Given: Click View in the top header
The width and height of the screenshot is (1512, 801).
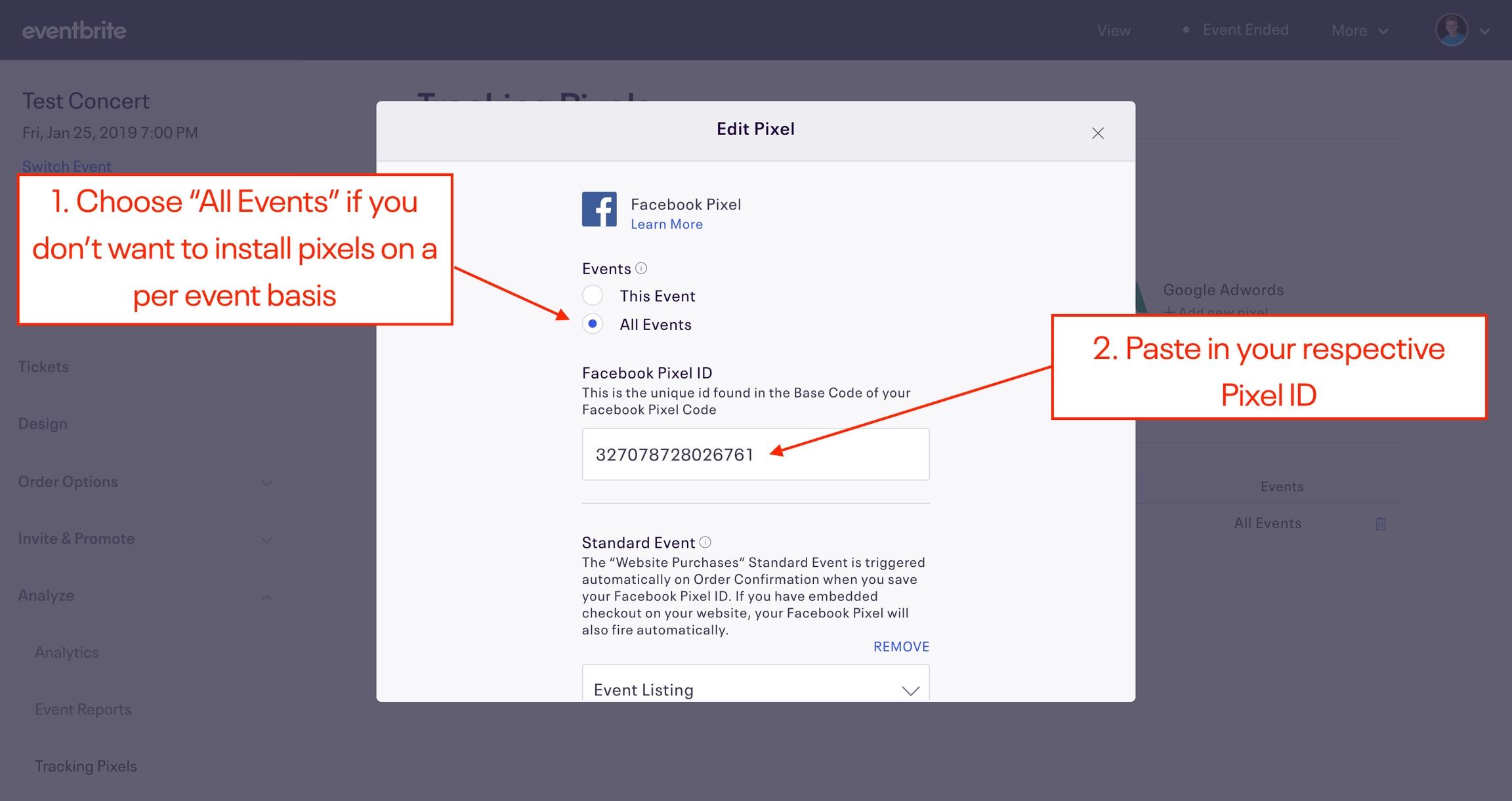Looking at the screenshot, I should tap(1114, 31).
